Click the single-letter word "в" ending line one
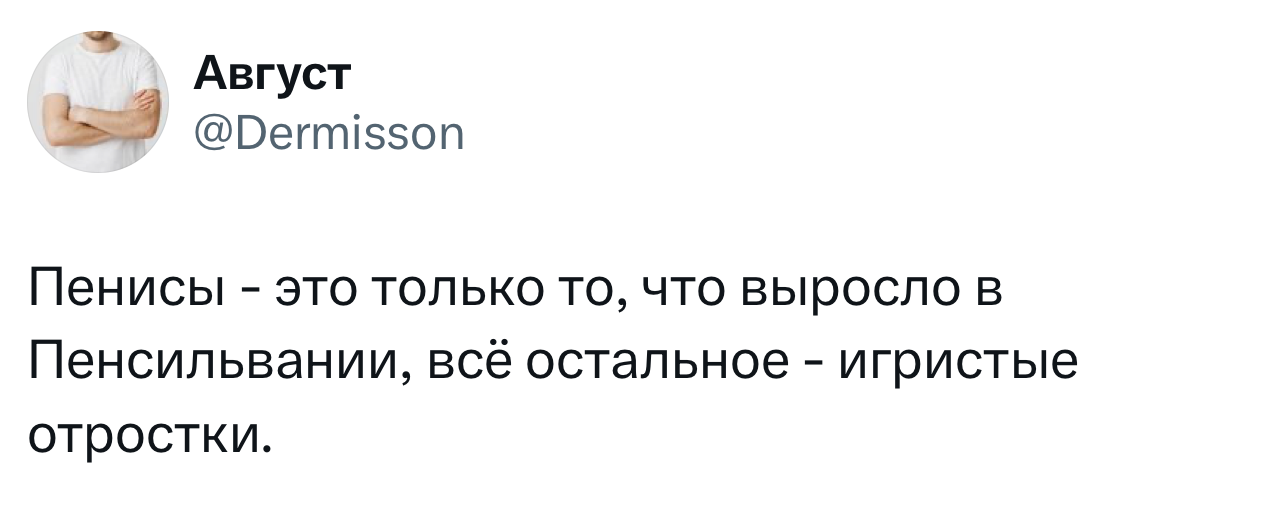Image resolution: width=1284 pixels, height=509 pixels. click(986, 291)
